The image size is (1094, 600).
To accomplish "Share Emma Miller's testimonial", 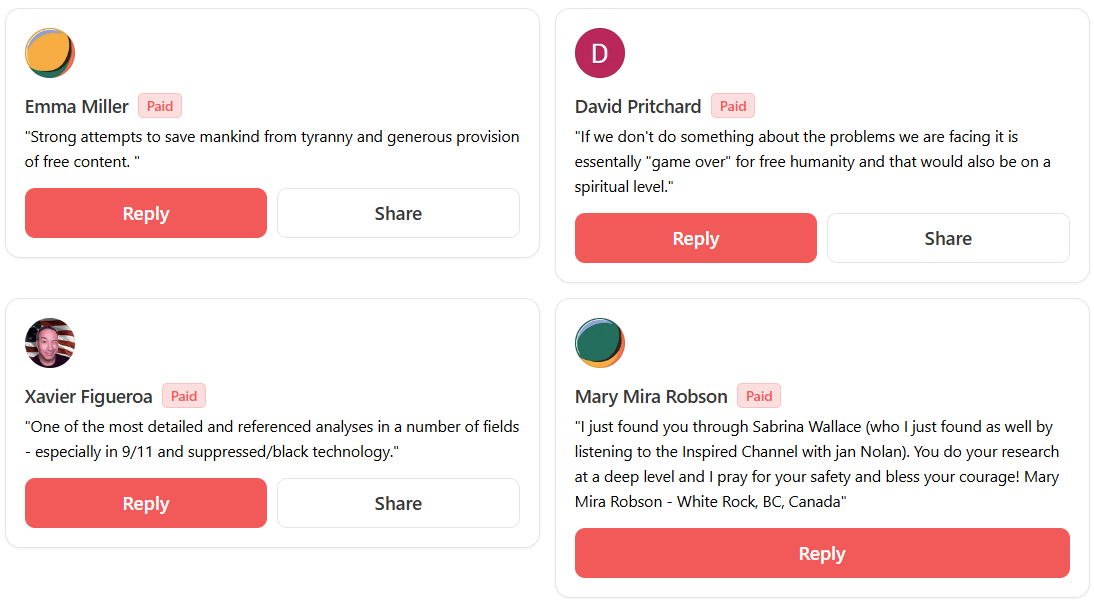I will coord(398,213).
